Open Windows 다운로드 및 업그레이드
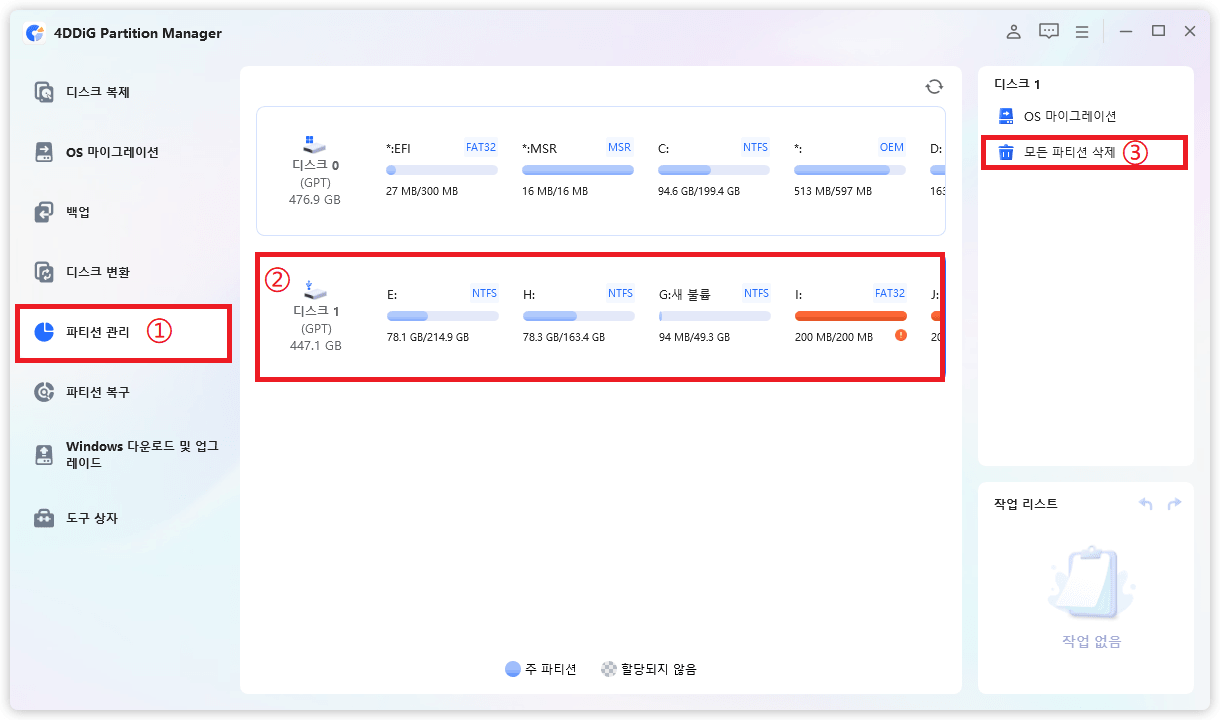The height and width of the screenshot is (720, 1220). 140,454
